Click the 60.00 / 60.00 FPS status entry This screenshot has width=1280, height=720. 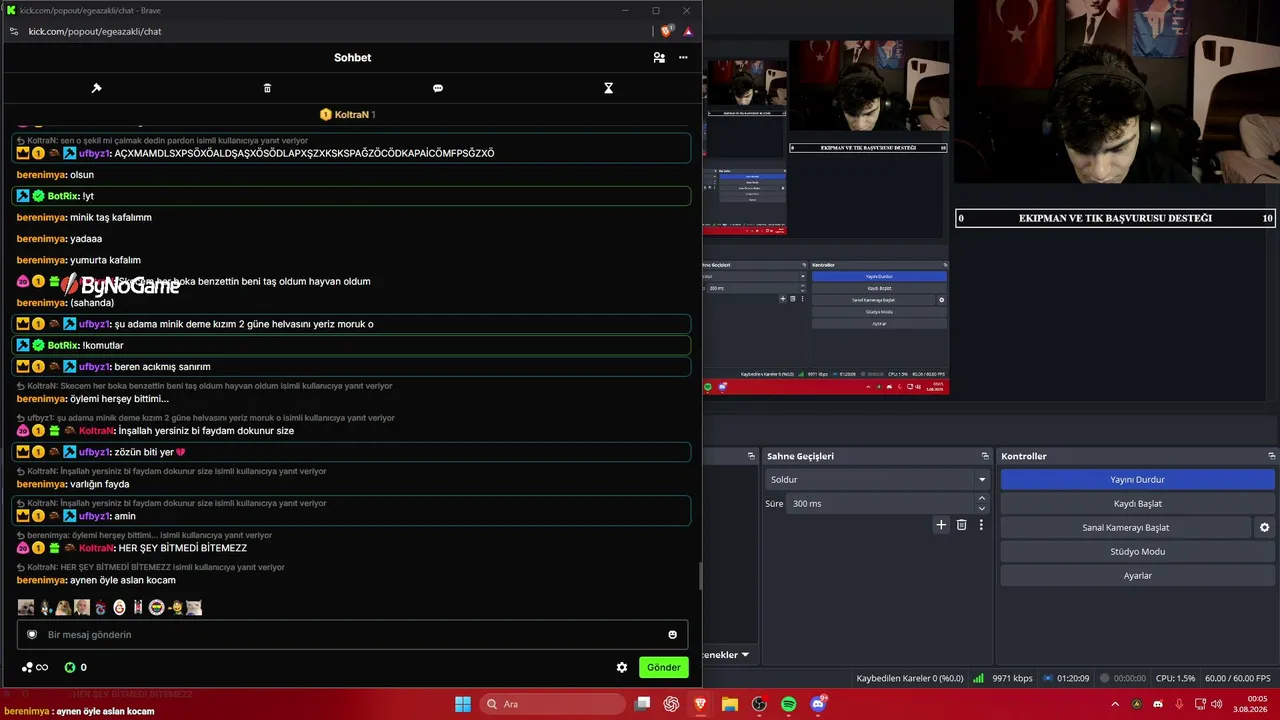1238,679
